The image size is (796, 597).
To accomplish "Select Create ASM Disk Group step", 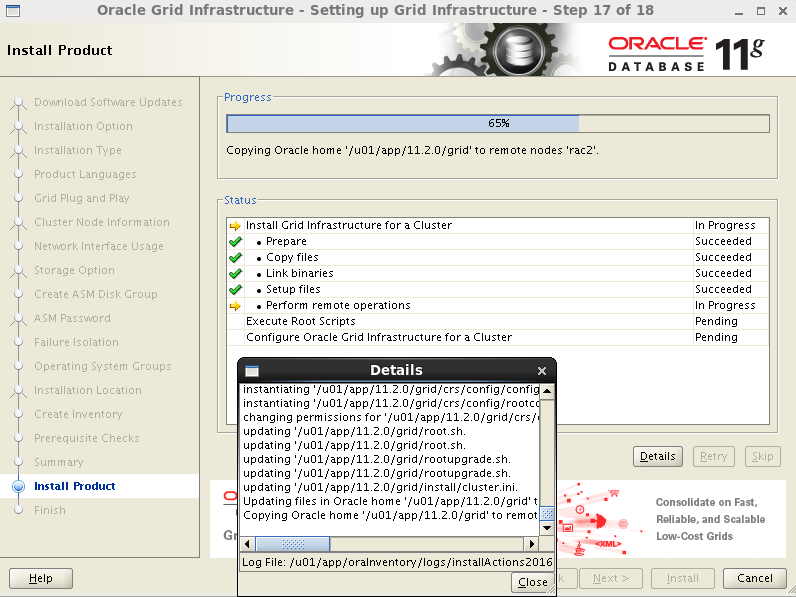I will (95, 294).
